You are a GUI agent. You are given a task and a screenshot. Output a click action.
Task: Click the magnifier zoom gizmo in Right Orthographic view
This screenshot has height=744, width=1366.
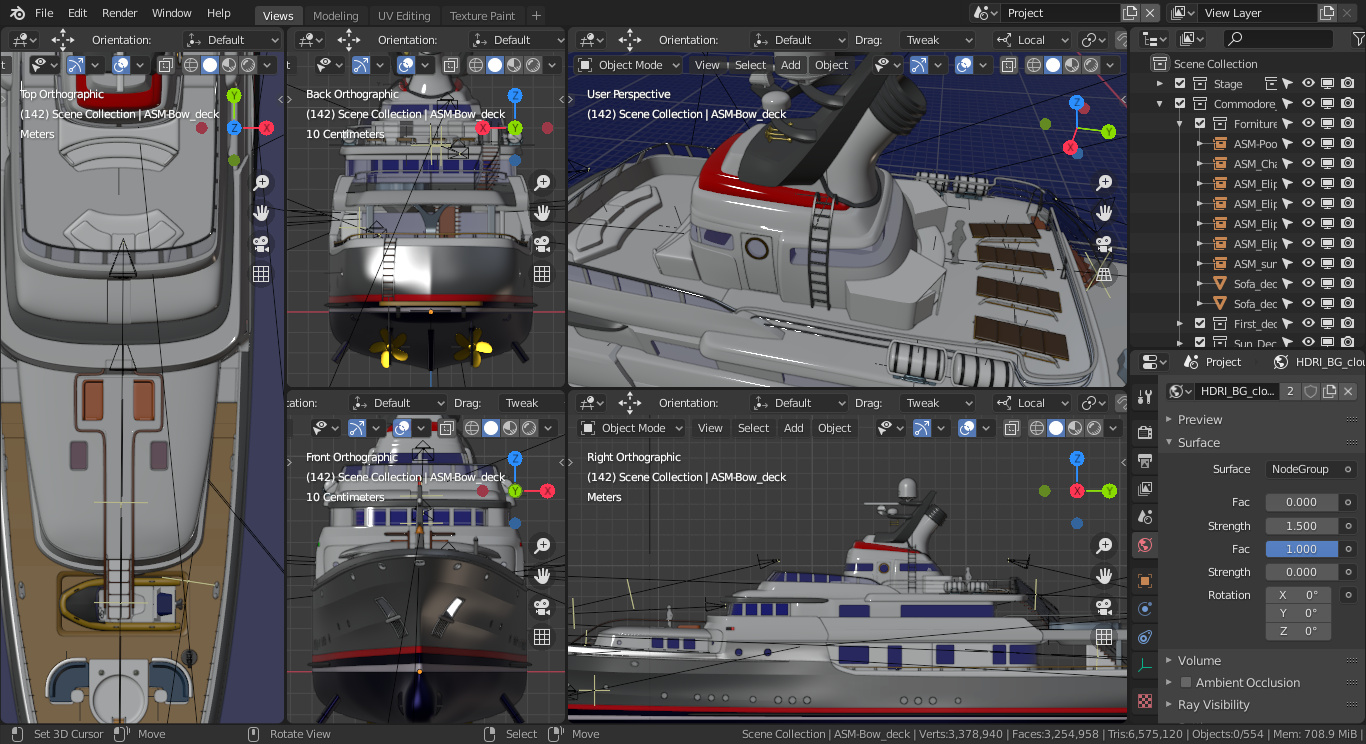[1102, 546]
